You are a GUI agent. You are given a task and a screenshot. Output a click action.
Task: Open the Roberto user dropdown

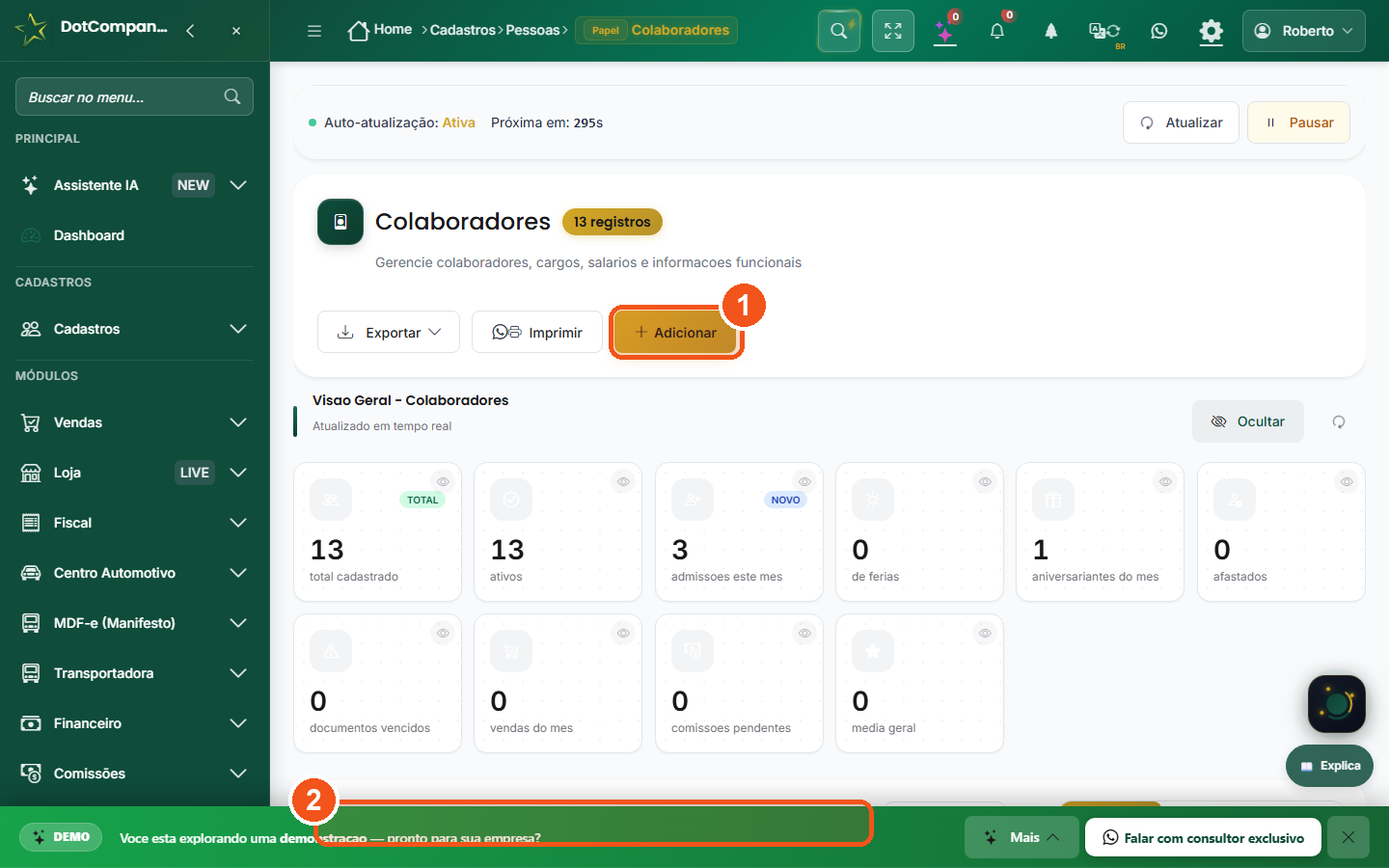(1304, 31)
